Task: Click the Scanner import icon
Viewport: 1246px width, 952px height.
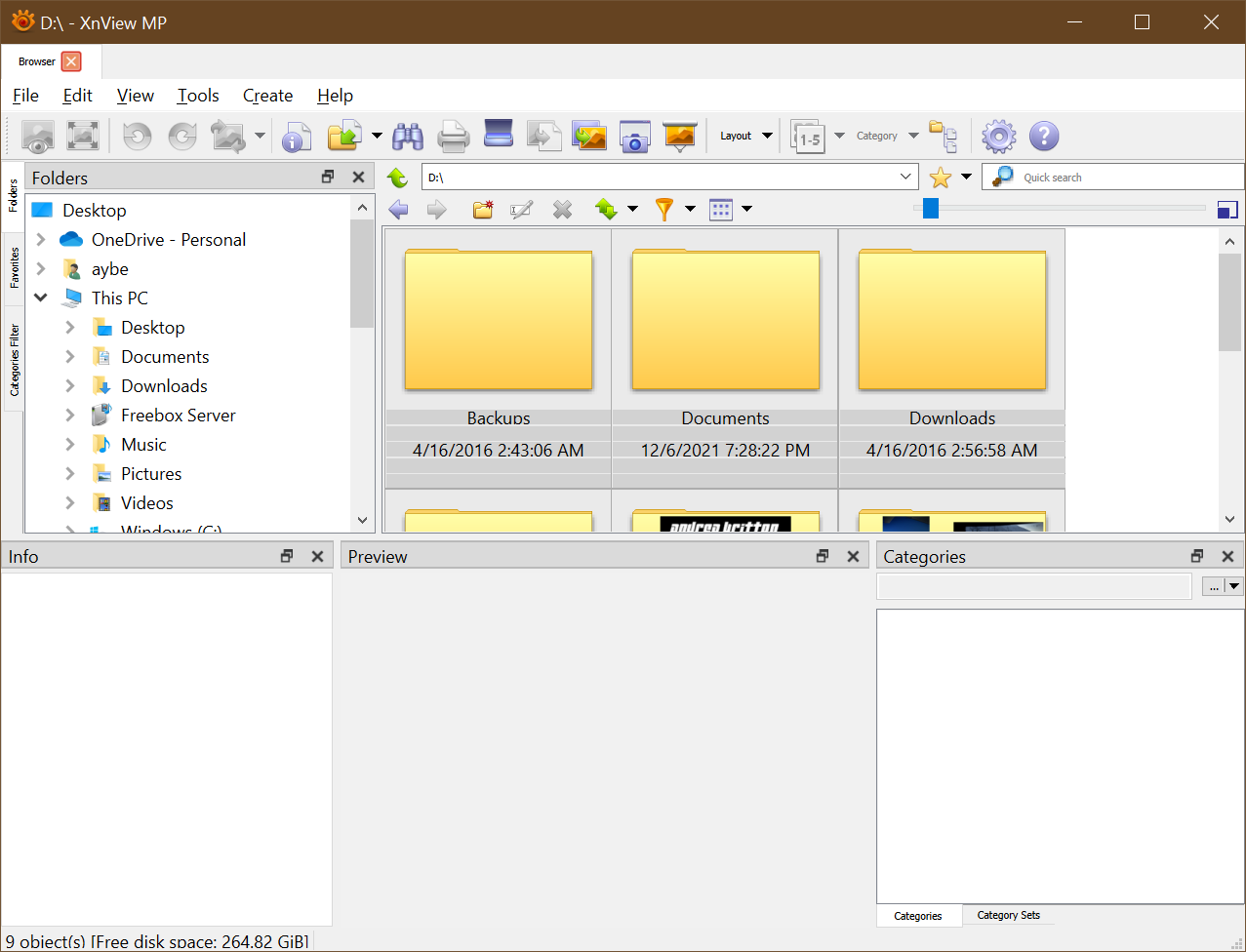Action: (x=498, y=136)
